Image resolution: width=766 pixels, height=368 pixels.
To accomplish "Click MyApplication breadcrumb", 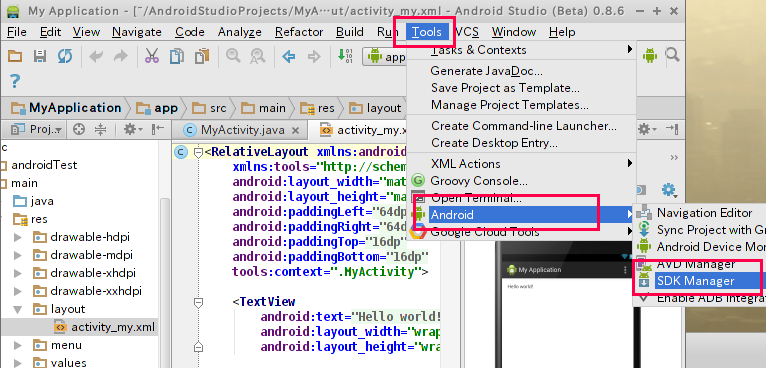I will (x=66, y=108).
